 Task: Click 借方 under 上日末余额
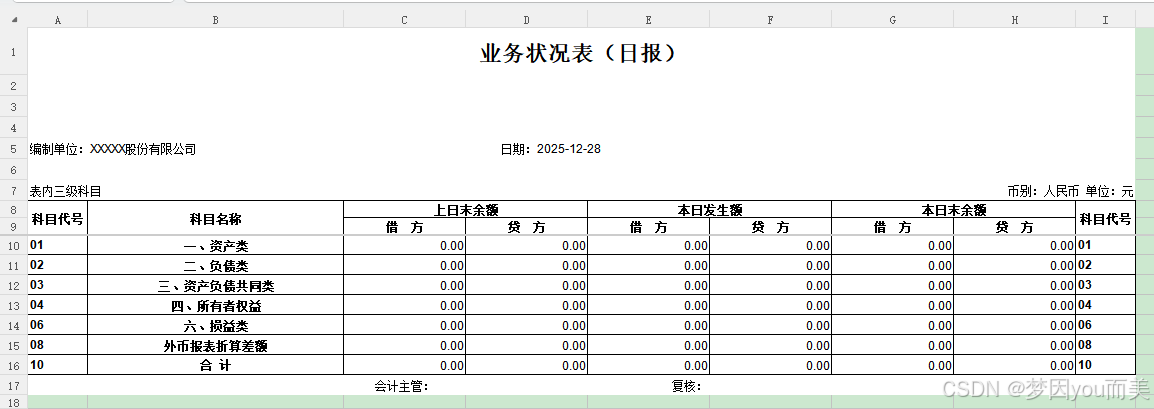[x=404, y=227]
